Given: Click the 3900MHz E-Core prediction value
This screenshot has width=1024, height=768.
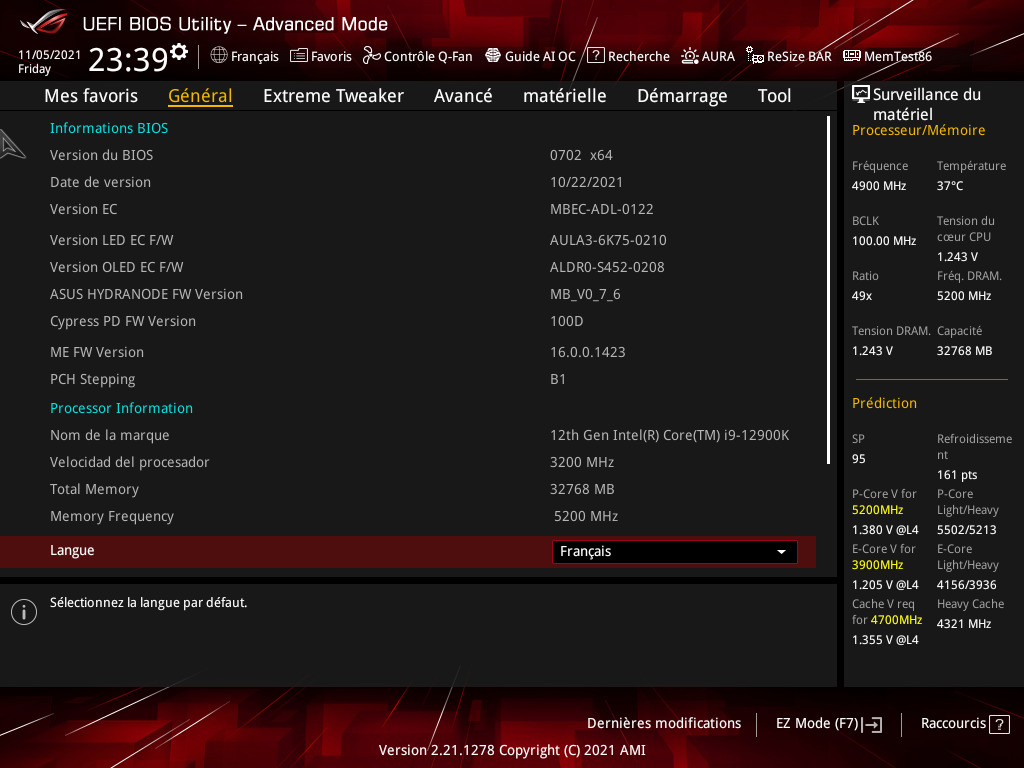Looking at the screenshot, I should coord(877,565).
